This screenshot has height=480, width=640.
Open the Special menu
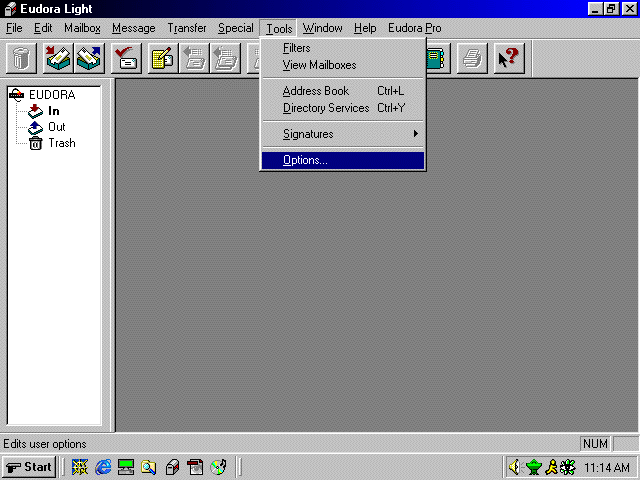point(236,28)
